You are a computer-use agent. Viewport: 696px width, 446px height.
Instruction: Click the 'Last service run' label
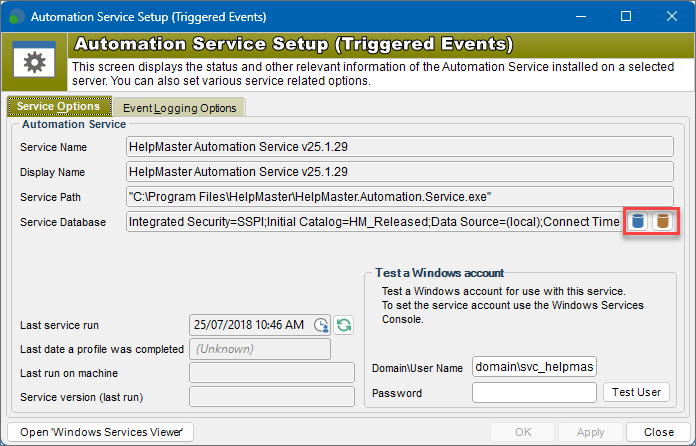click(x=59, y=325)
